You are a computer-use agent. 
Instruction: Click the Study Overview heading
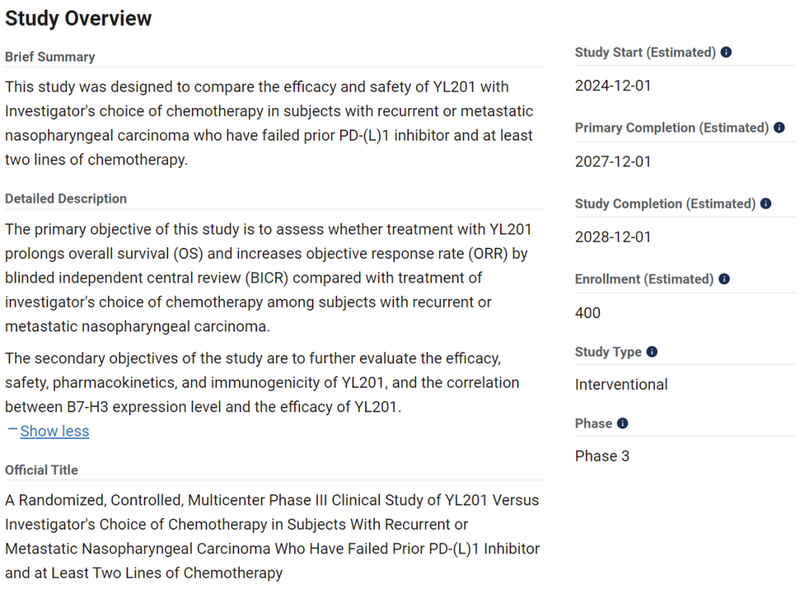coord(79,19)
